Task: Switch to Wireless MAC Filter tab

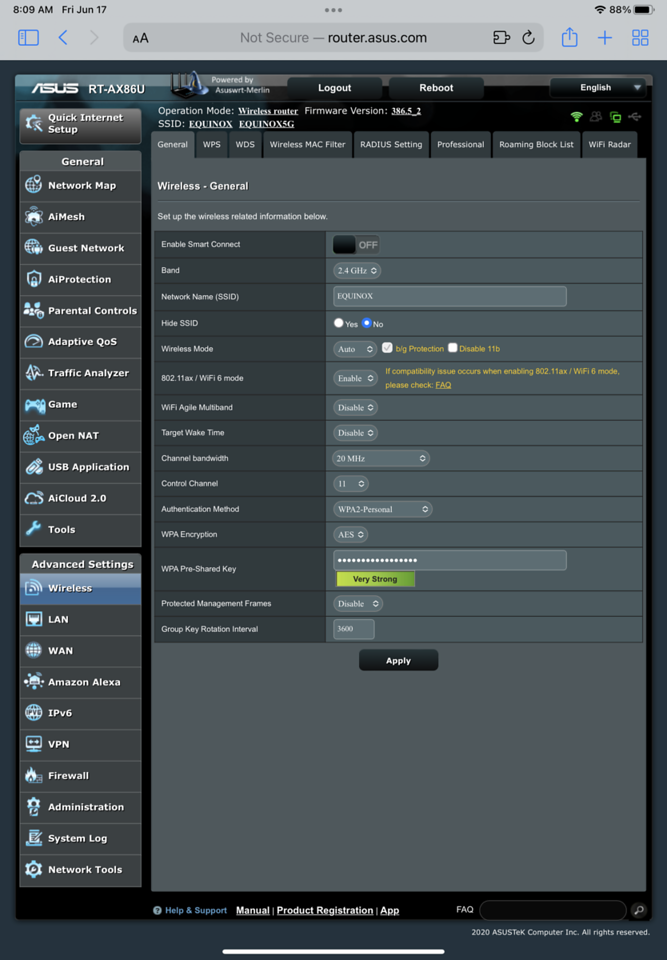Action: pyautogui.click(x=307, y=144)
